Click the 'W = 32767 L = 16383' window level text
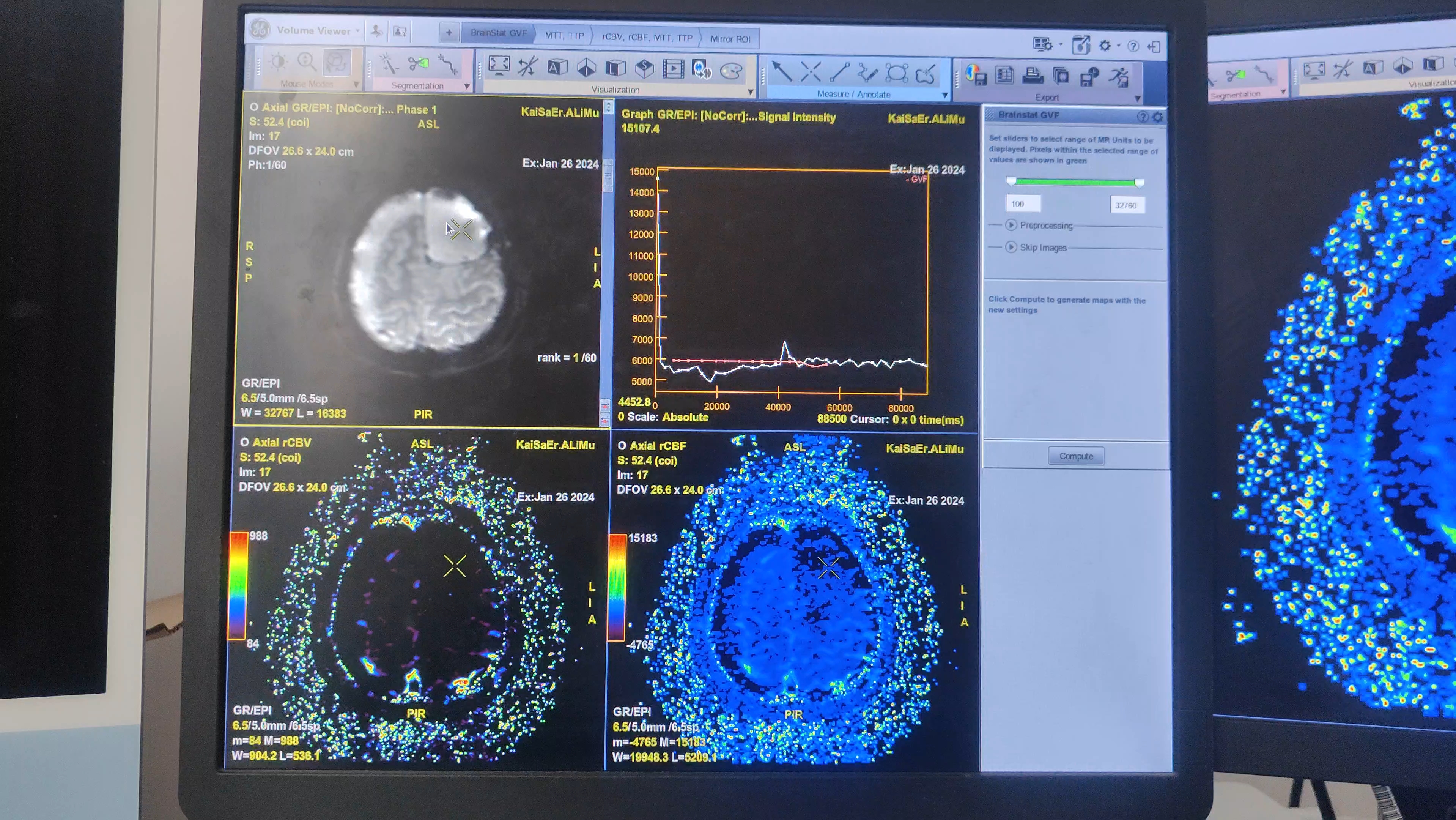The image size is (1456, 820). [x=293, y=413]
